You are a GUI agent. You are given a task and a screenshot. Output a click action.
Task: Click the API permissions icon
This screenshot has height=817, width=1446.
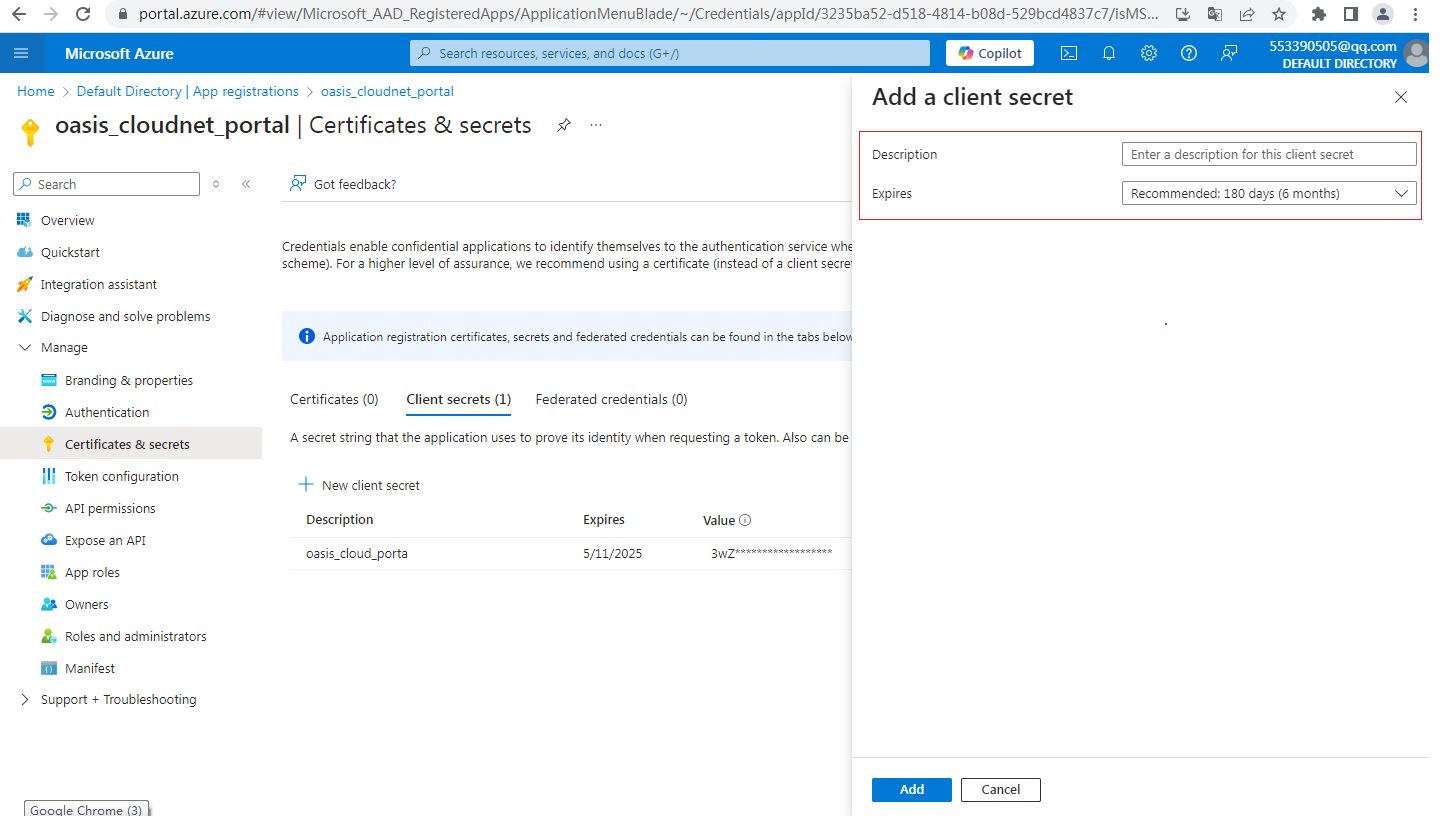[x=48, y=508]
